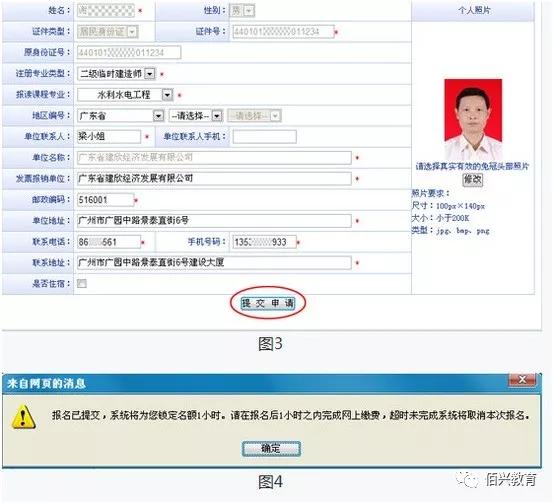Click the 姓名 name input field
The width and height of the screenshot is (554, 504).
click(106, 11)
